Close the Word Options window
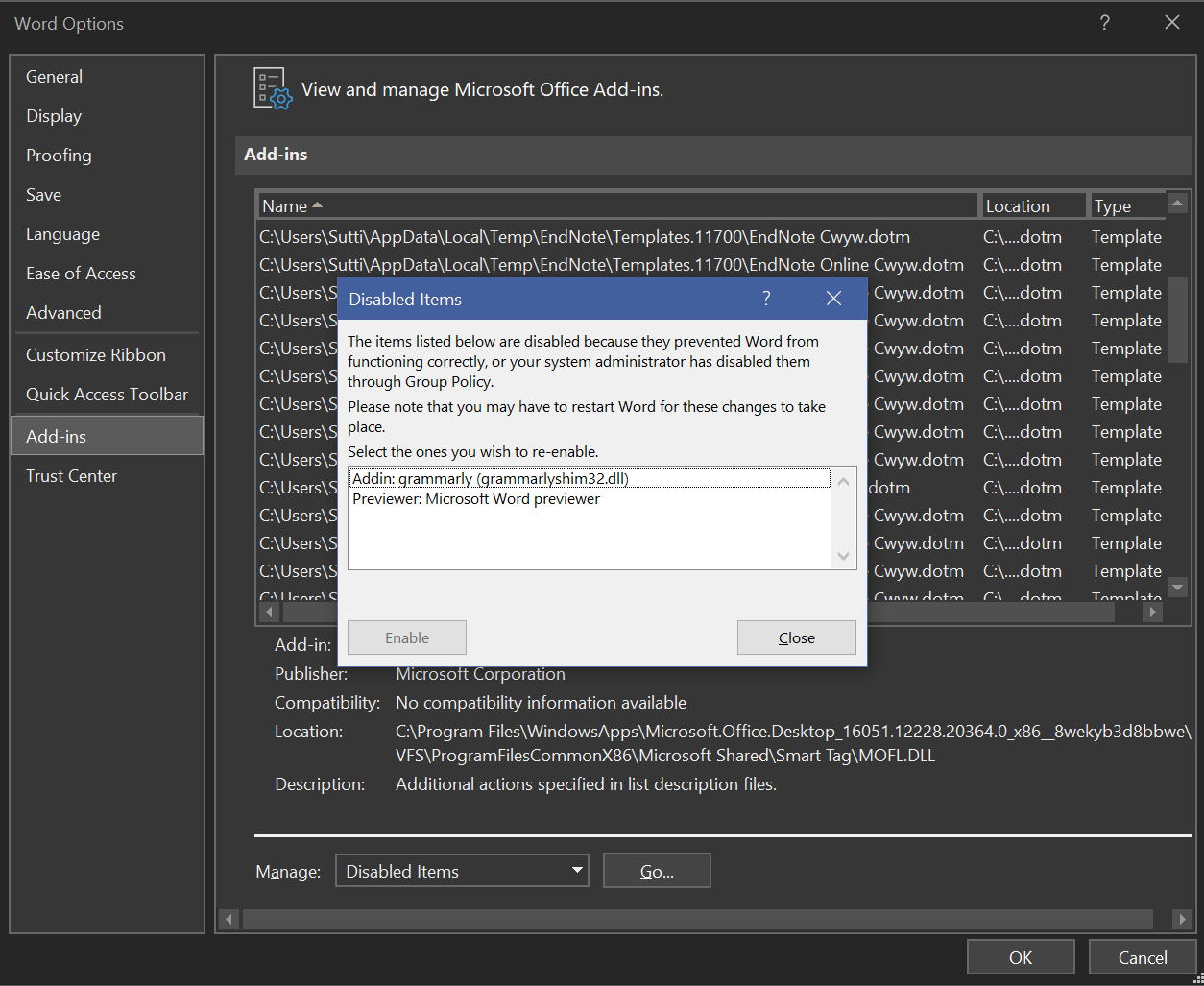Viewport: 1204px width, 986px height. click(x=1172, y=23)
